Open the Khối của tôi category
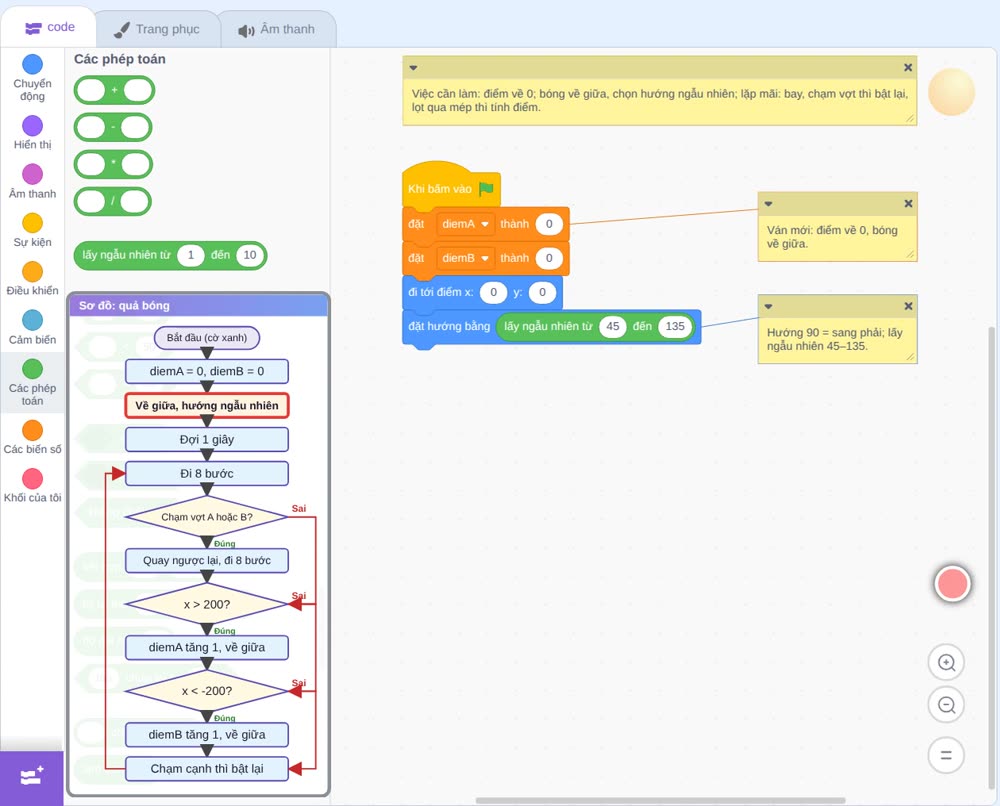1000x806 pixels. [33, 486]
